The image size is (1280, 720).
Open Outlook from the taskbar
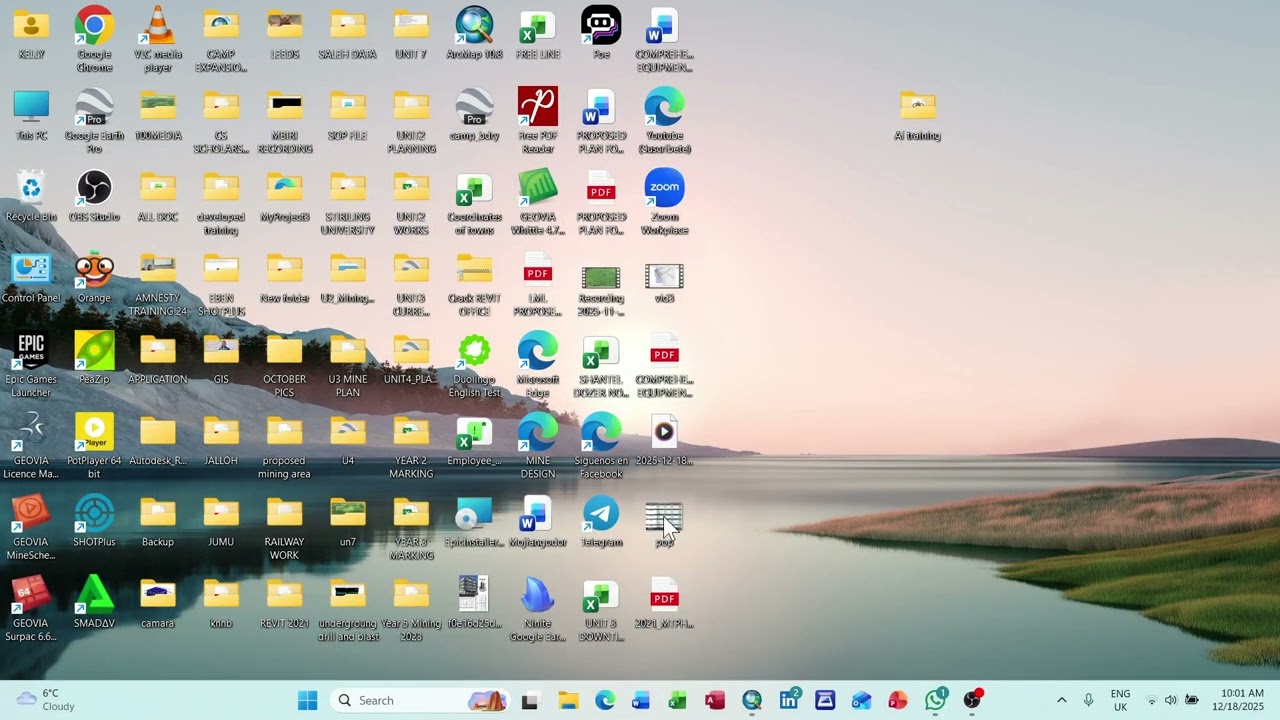[861, 700]
